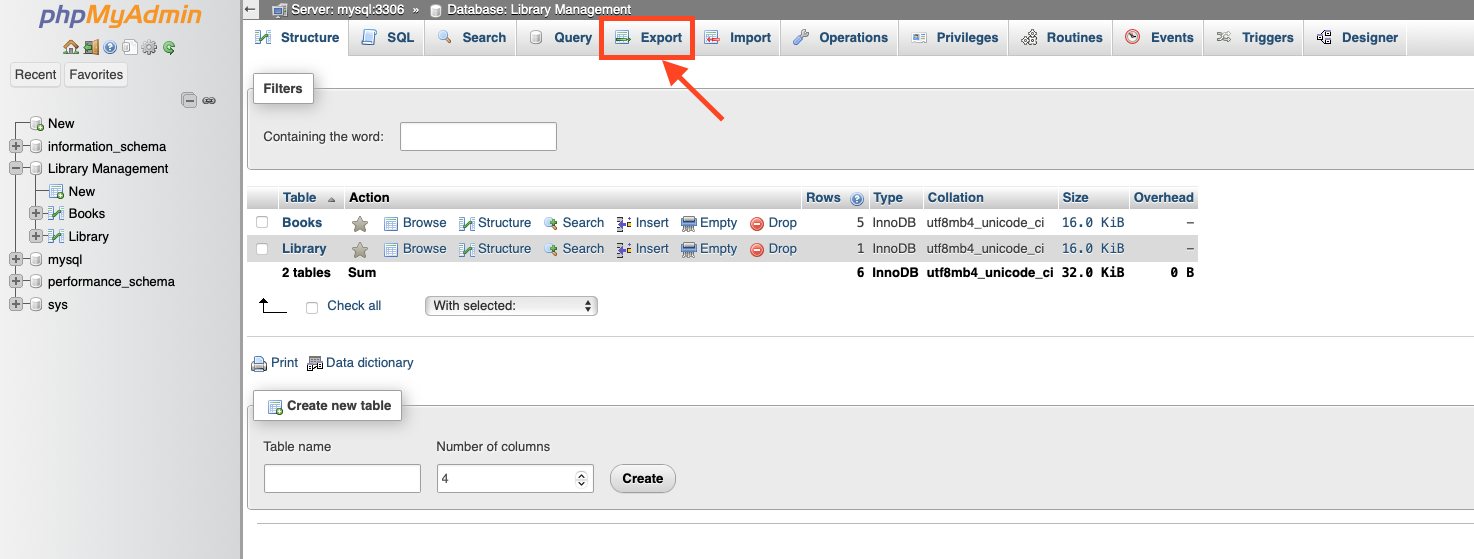This screenshot has height=559, width=1474.
Task: Expand the sys database node
Action: coord(16,304)
